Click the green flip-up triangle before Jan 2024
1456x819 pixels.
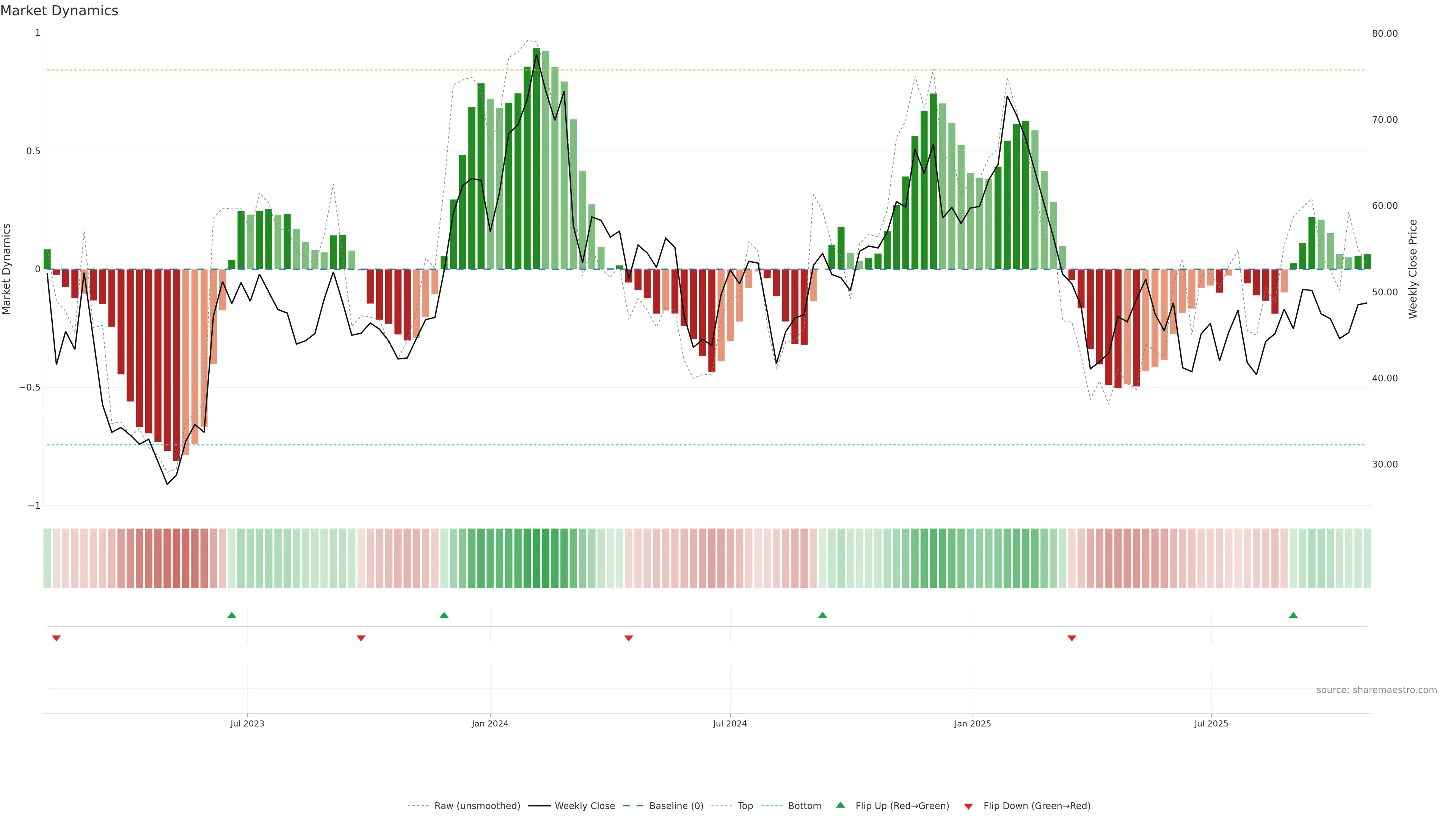444,615
